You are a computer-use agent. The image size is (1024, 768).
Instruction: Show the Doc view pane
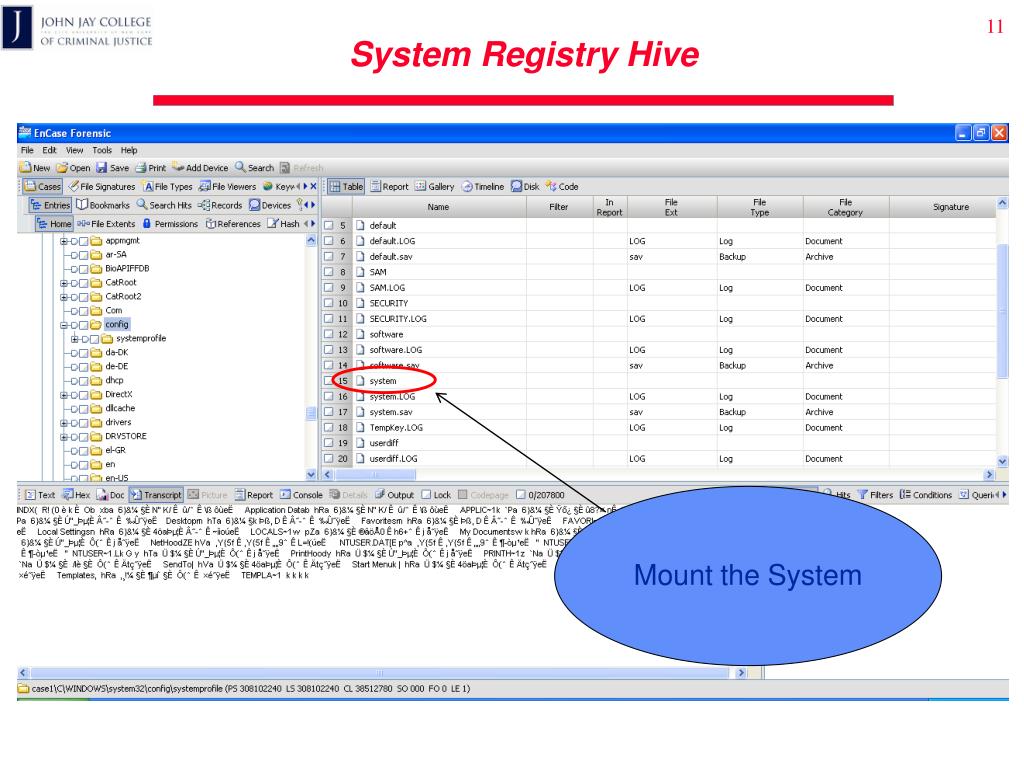click(110, 495)
